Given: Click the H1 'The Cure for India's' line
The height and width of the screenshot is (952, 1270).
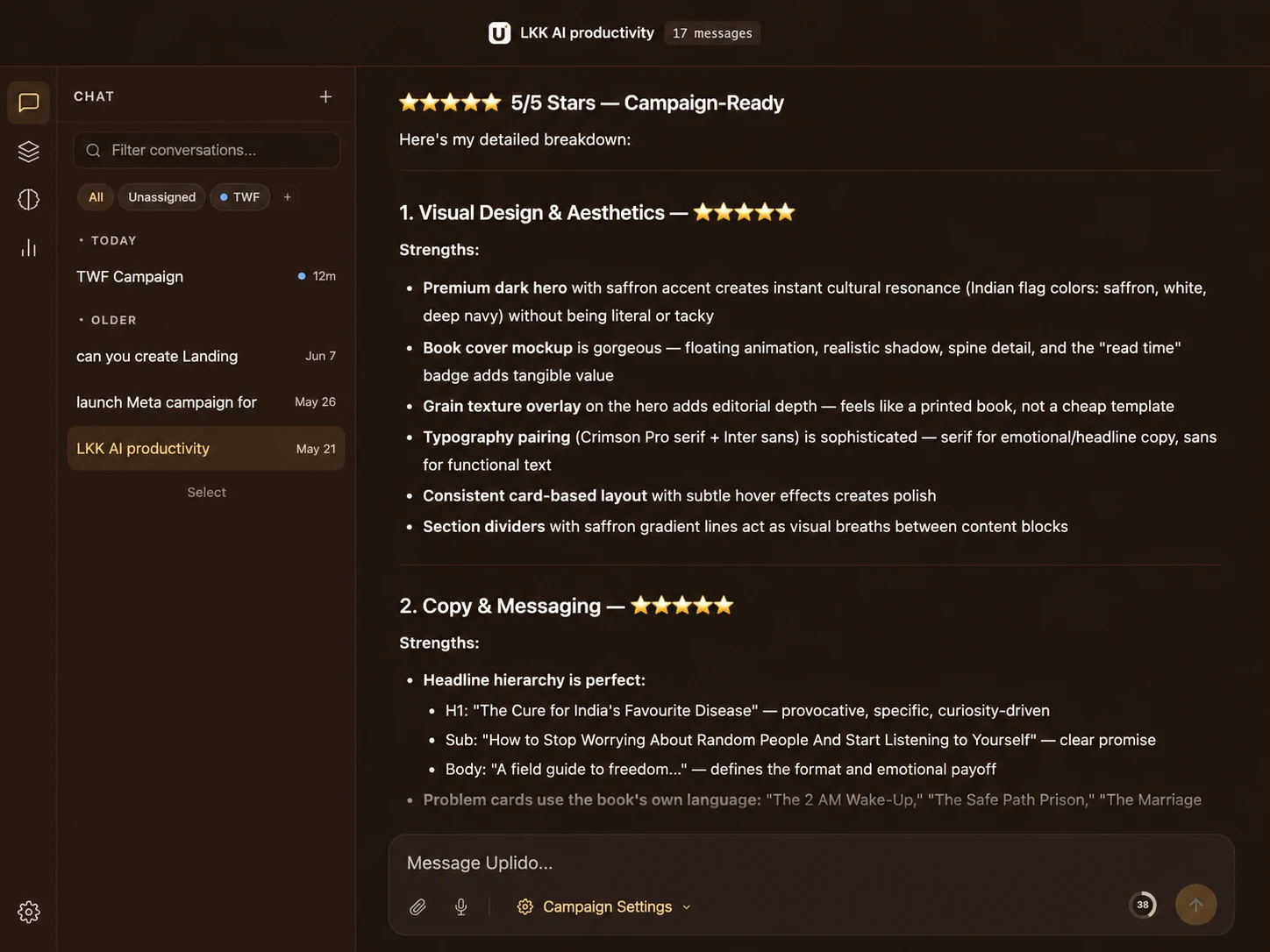Looking at the screenshot, I should tap(747, 710).
